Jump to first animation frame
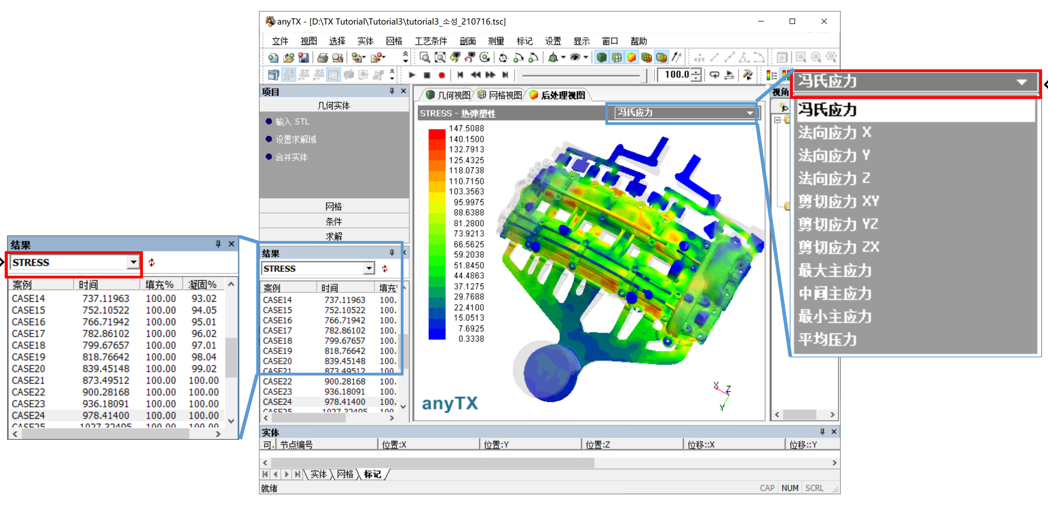Viewport: 1048px width, 506px height. tap(461, 75)
